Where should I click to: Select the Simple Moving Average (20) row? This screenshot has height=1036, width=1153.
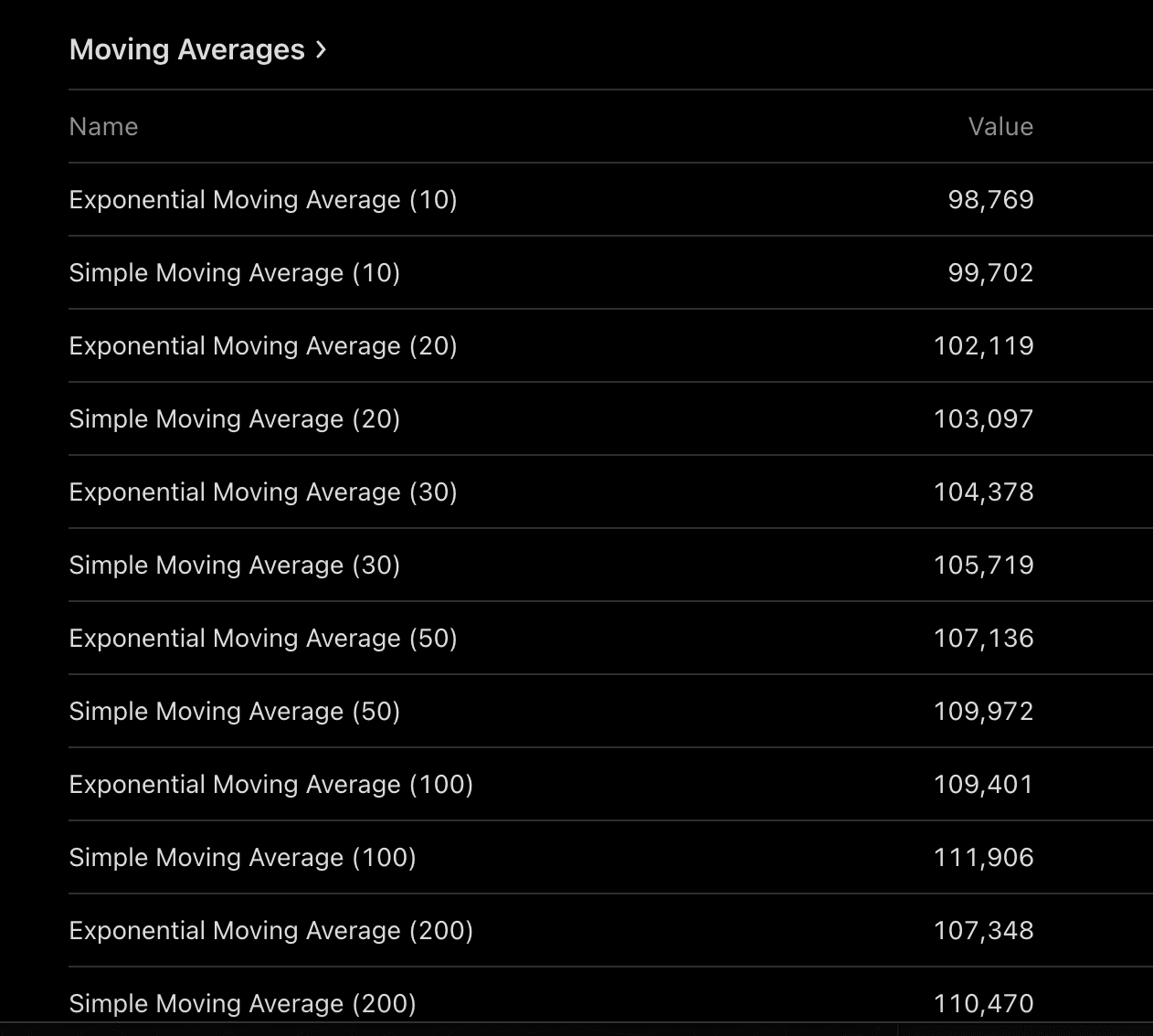tap(235, 418)
